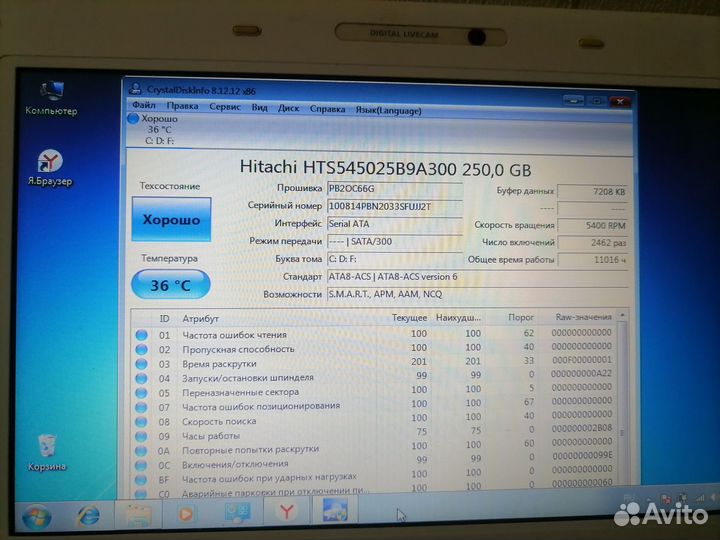The image size is (720, 540).
Task: Select the disk status Хорошо 36 °C entry
Action: [153, 129]
